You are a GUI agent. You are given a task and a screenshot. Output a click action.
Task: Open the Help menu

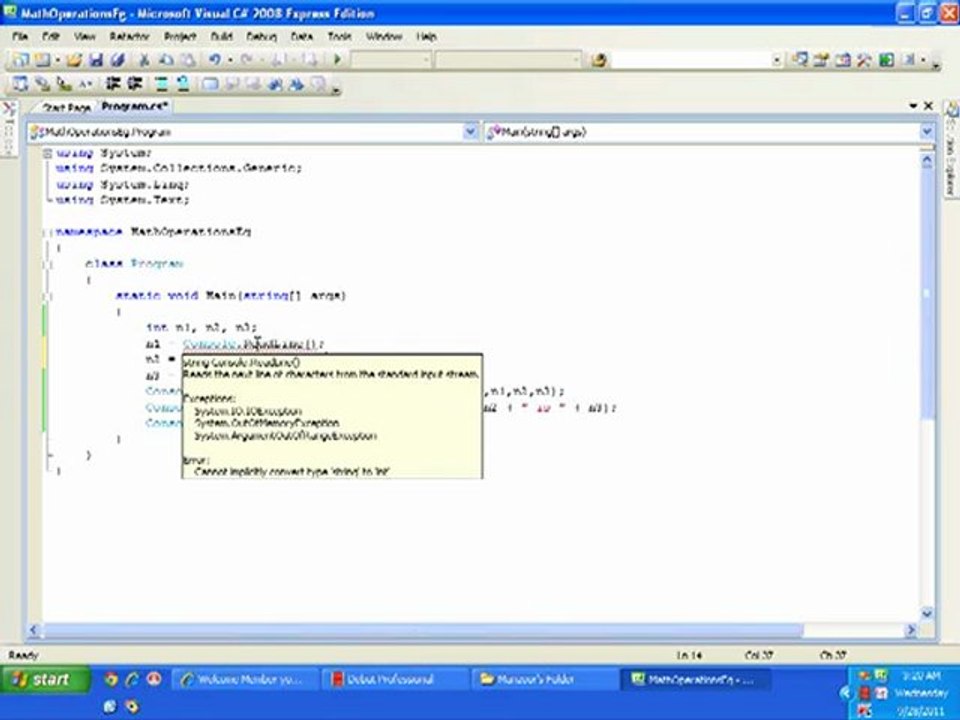(x=426, y=37)
